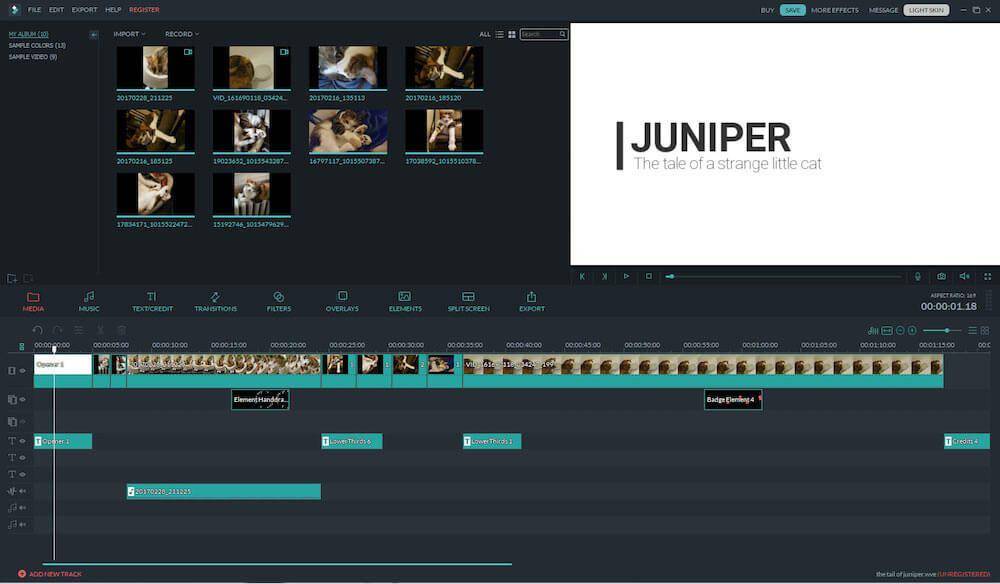Click the delete folder icon

point(27,279)
